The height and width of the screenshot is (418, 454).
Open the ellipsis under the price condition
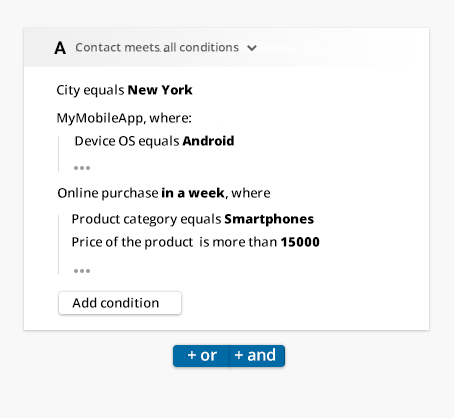point(82,271)
